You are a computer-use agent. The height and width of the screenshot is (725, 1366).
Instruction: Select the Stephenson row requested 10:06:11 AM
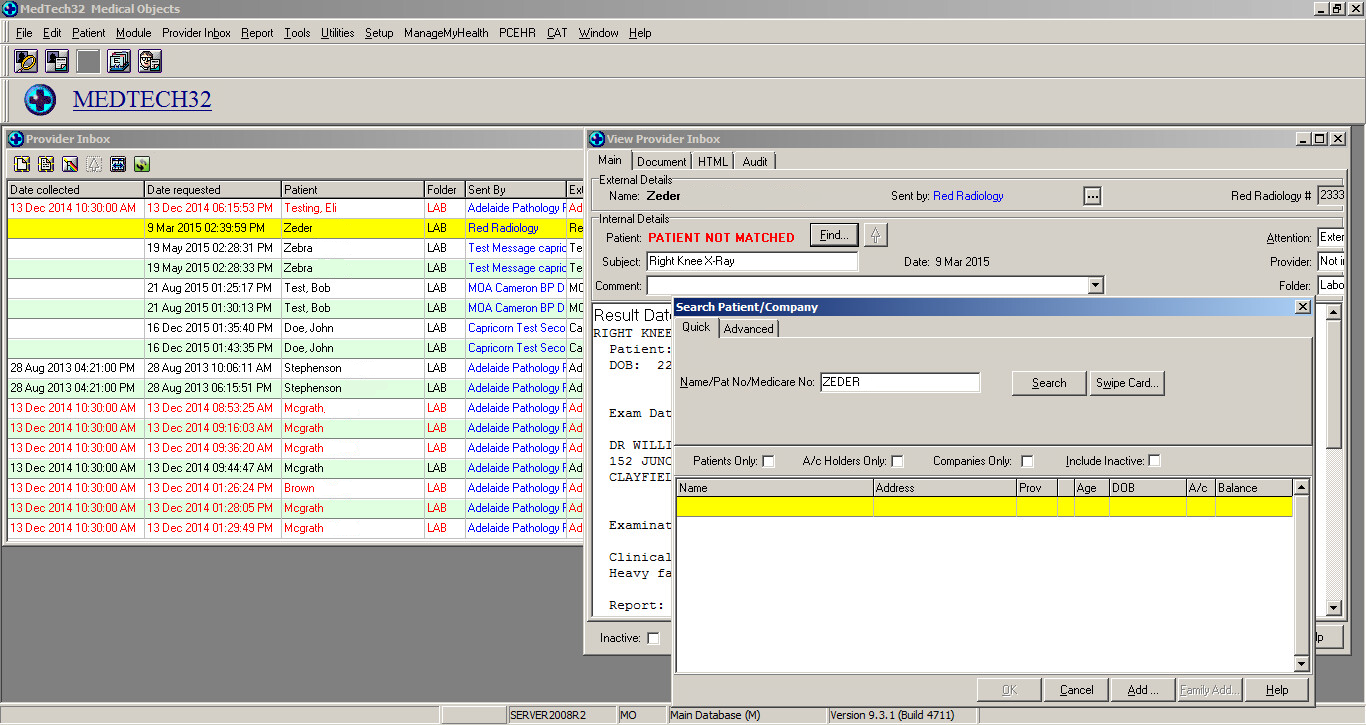[295, 368]
